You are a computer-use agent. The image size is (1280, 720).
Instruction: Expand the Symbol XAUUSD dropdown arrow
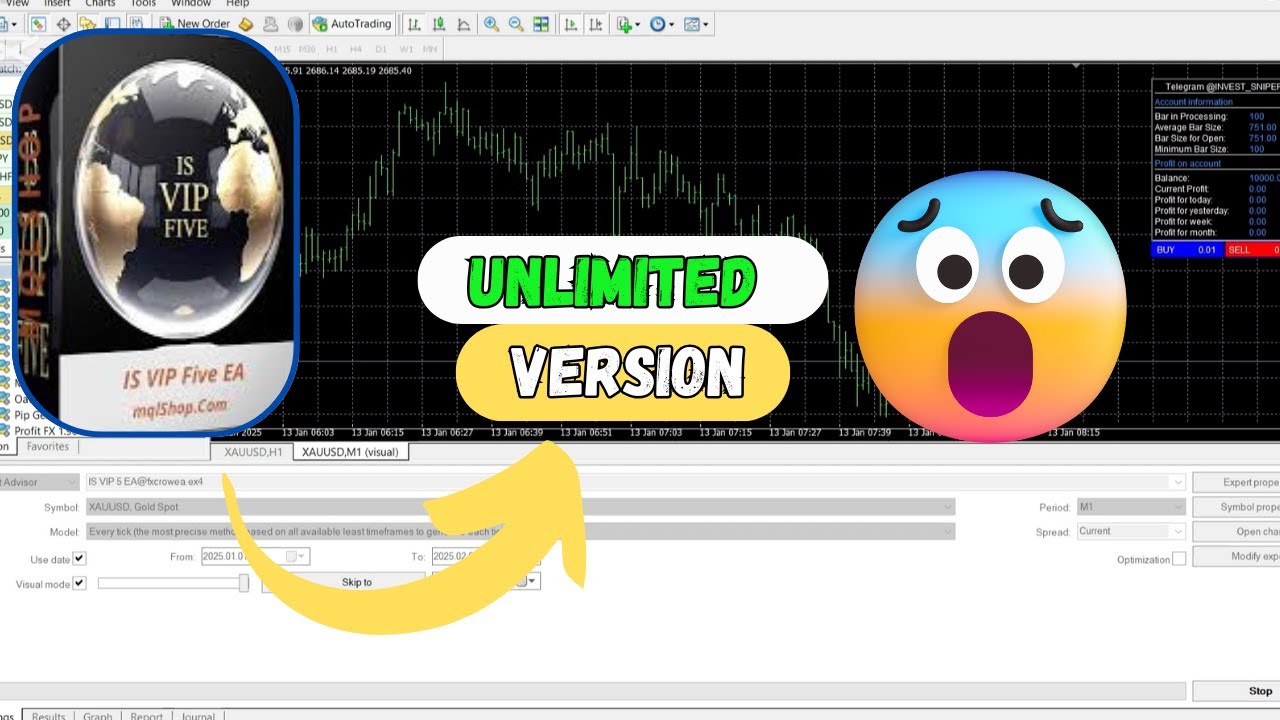(947, 507)
